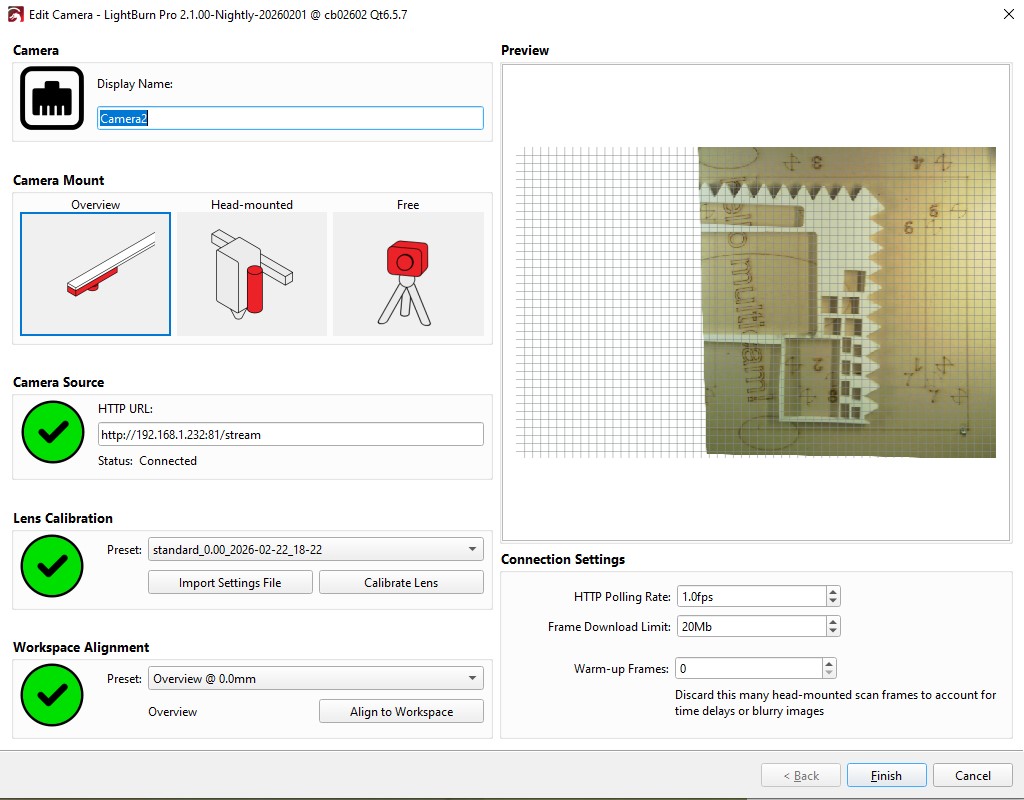Click the network camera icon beside Display Name
Viewport: 1024px width, 800px height.
tap(52, 98)
